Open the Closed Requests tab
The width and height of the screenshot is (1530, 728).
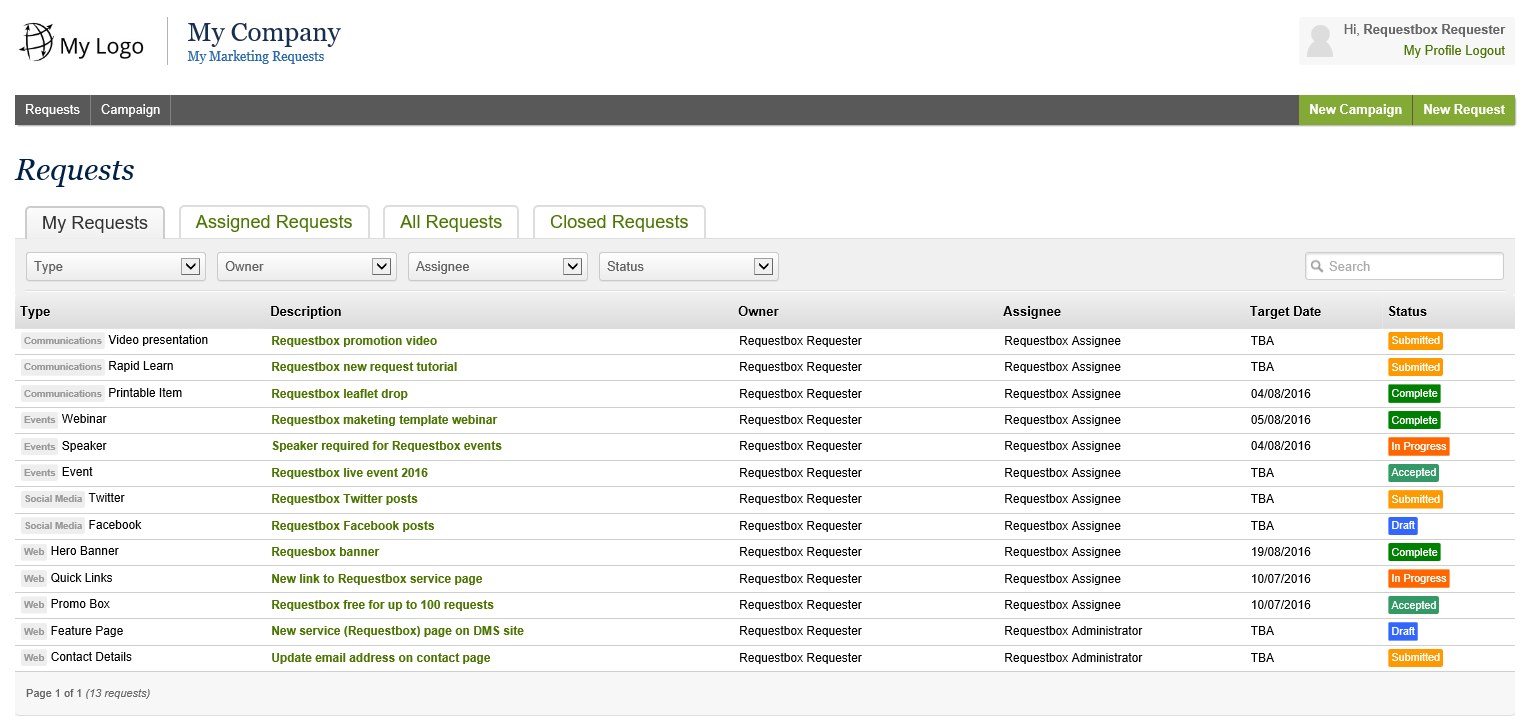619,222
